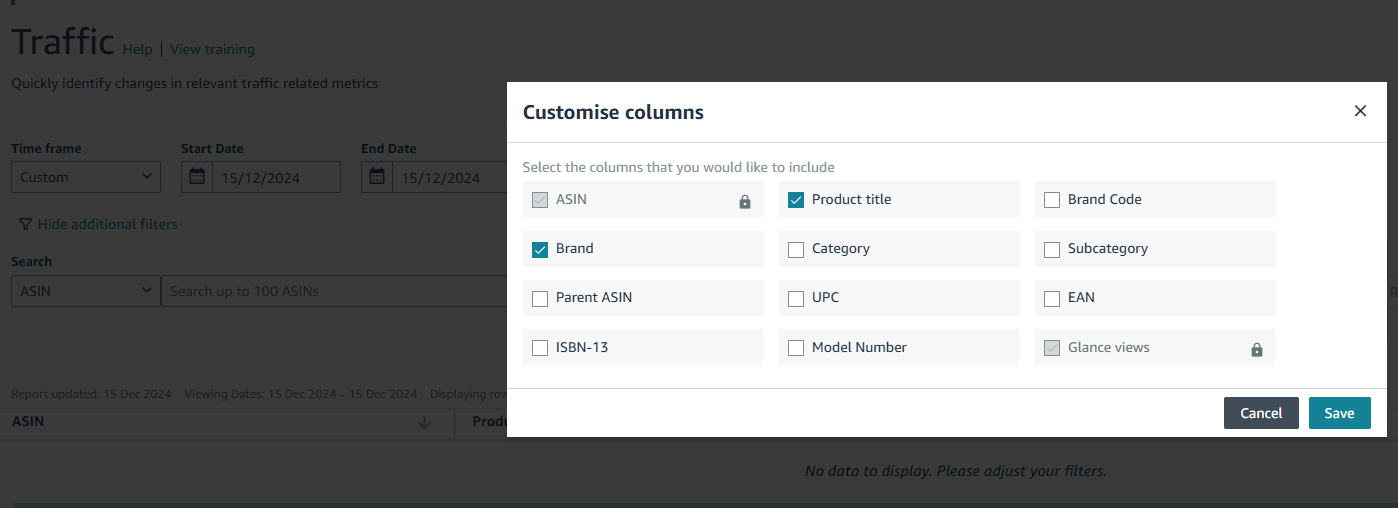Viewport: 1398px width, 508px height.
Task: Click the Viewing Dates text
Action: click(301, 394)
